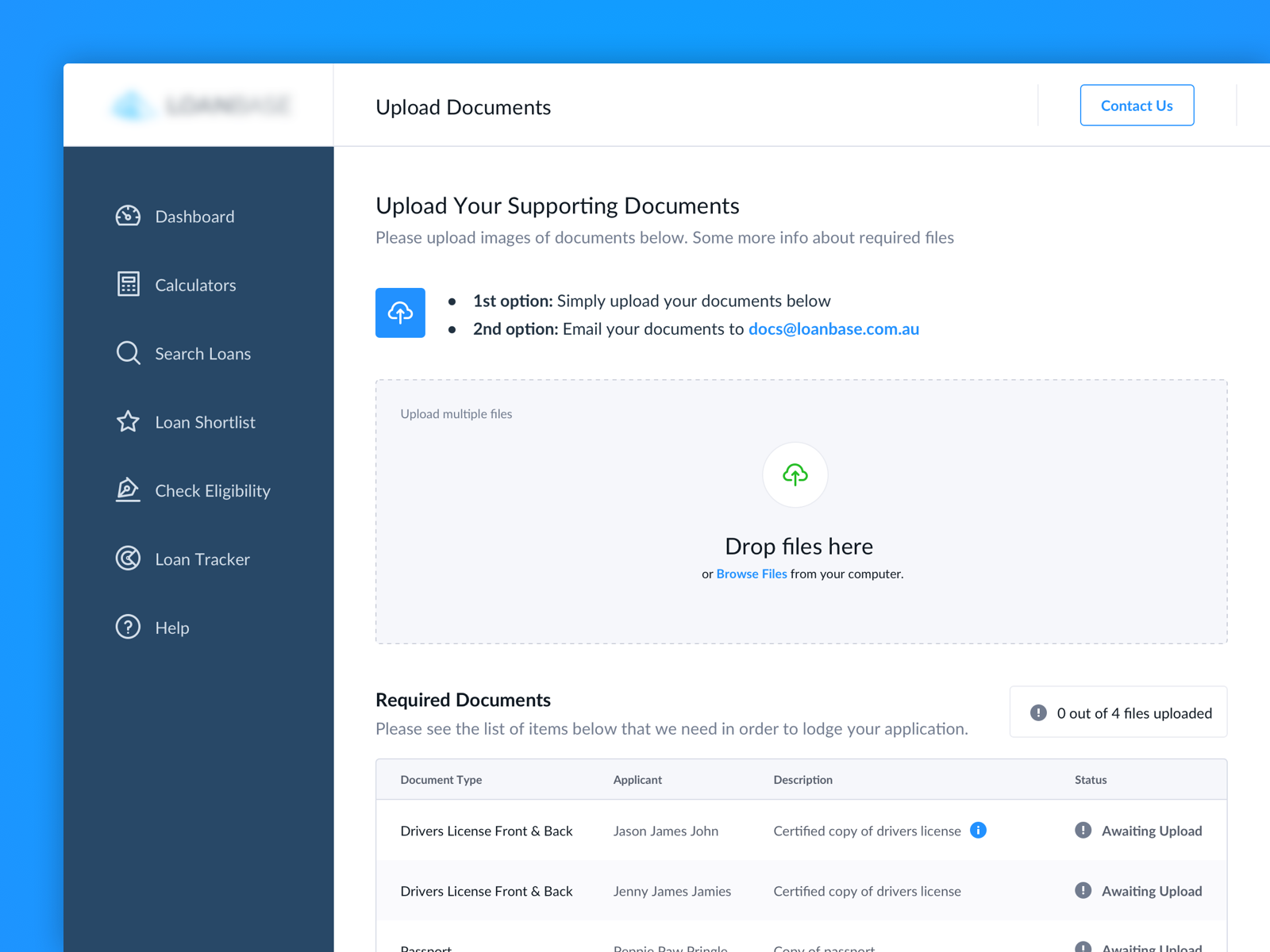Click the info icon next to certified copy description

pos(979,831)
